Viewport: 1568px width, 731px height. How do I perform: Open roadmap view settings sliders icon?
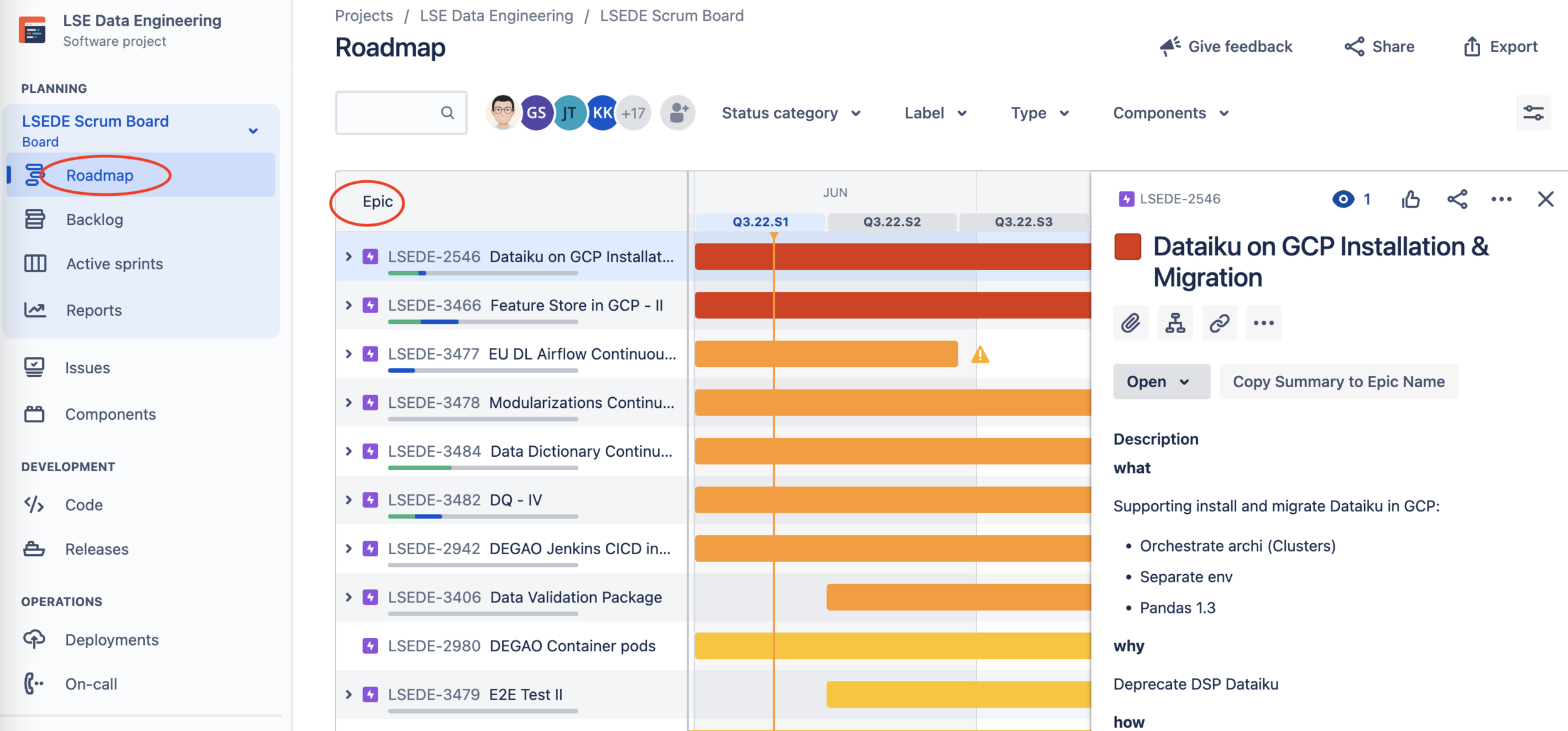pyautogui.click(x=1533, y=113)
